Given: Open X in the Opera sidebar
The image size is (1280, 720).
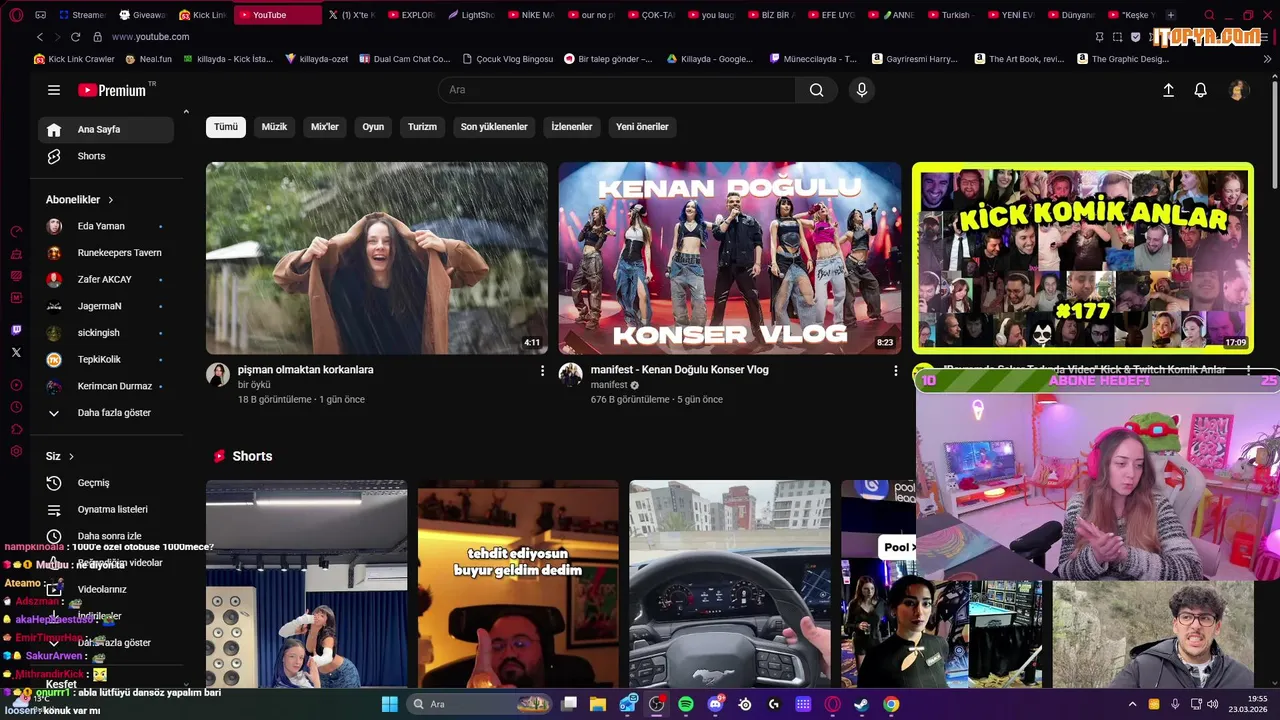Looking at the screenshot, I should point(16,352).
